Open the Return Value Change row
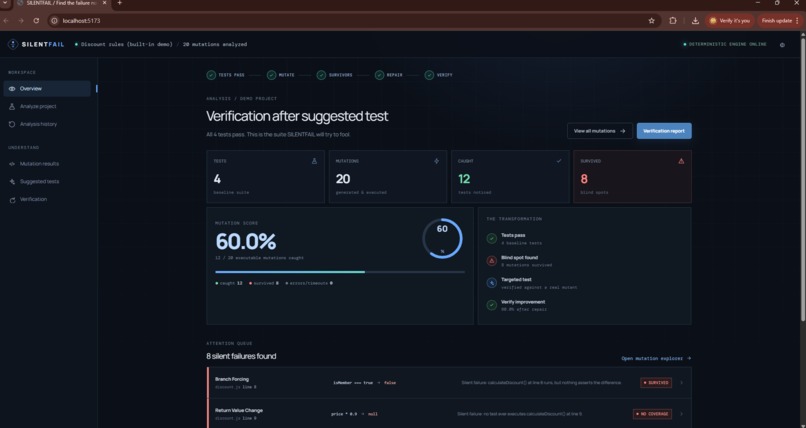This screenshot has height=428, width=806. pos(449,414)
